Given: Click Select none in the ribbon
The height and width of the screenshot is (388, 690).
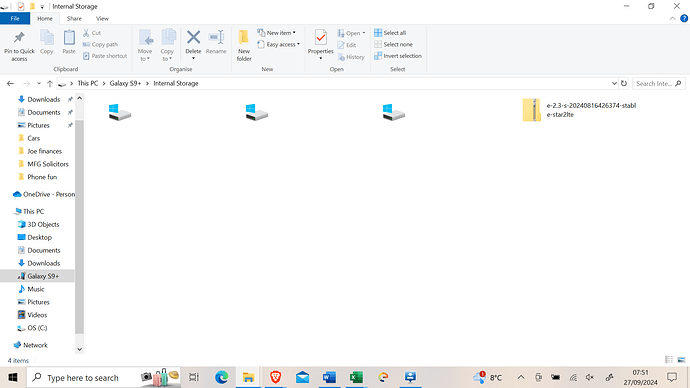Looking at the screenshot, I should click(393, 44).
